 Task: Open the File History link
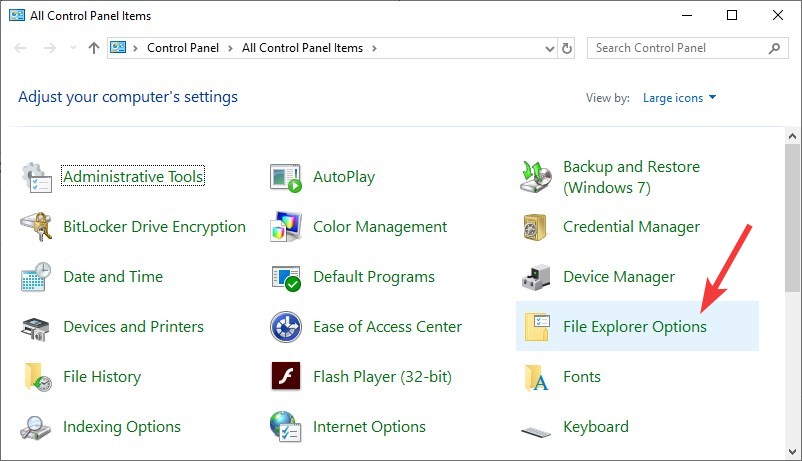(102, 377)
